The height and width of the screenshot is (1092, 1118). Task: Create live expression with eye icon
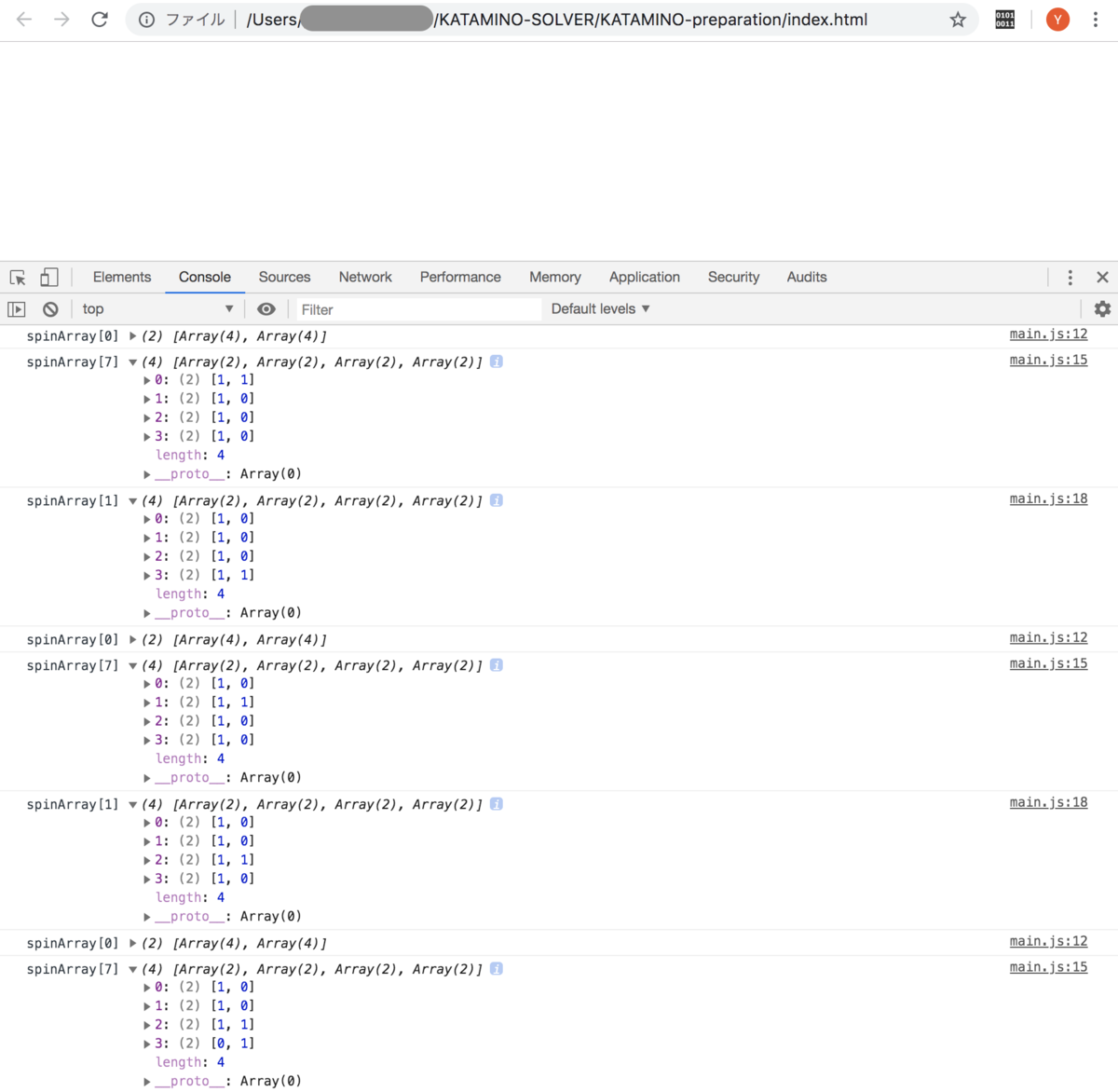(x=266, y=308)
